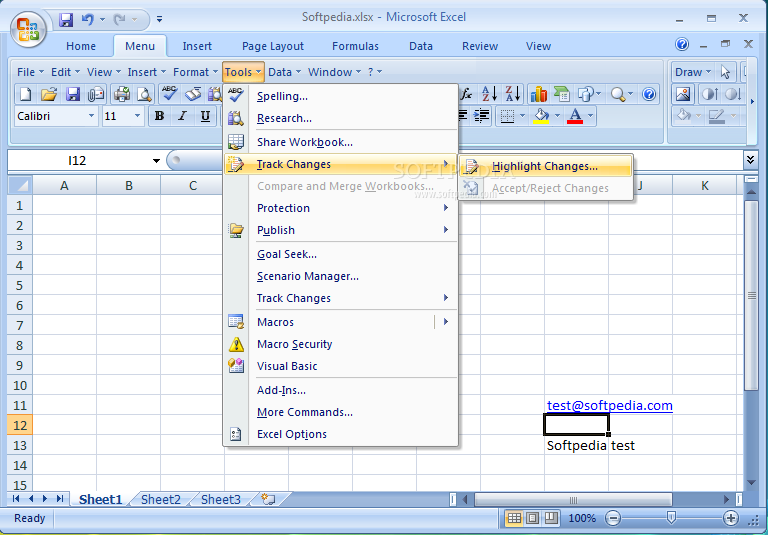This screenshot has height=535, width=768.
Task: Sort descending with the Z-to-A icon
Action: pyautogui.click(x=512, y=94)
